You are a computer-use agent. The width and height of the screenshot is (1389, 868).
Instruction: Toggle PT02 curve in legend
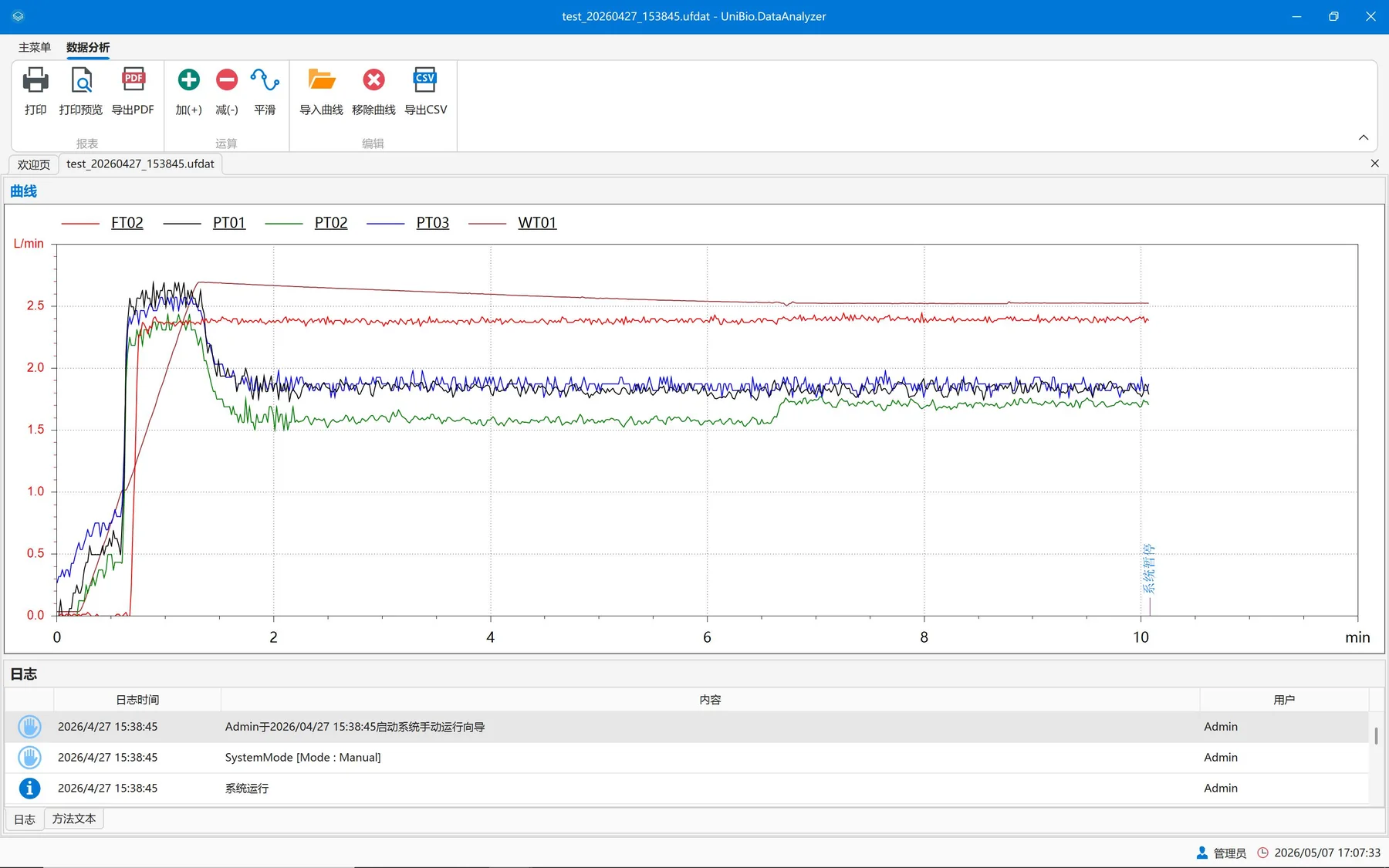click(331, 223)
